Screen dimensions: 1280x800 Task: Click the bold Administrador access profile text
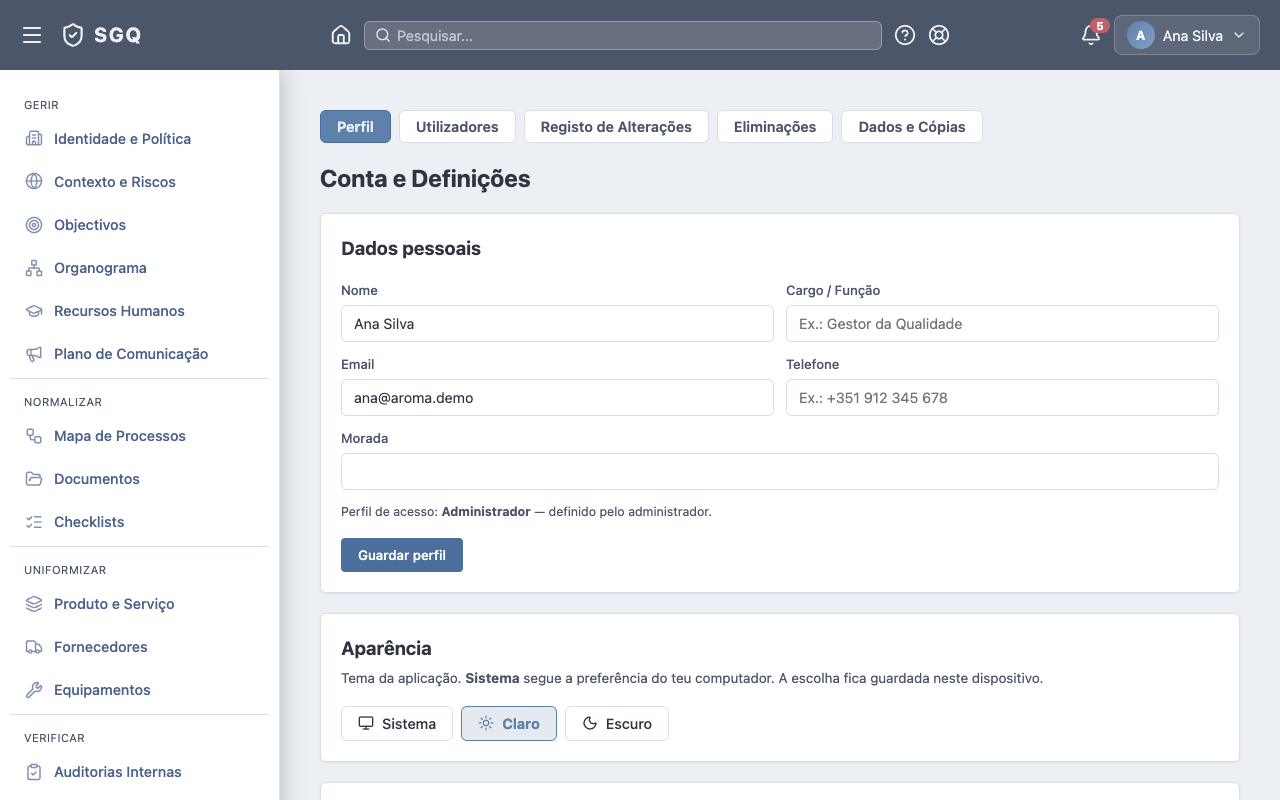point(486,512)
